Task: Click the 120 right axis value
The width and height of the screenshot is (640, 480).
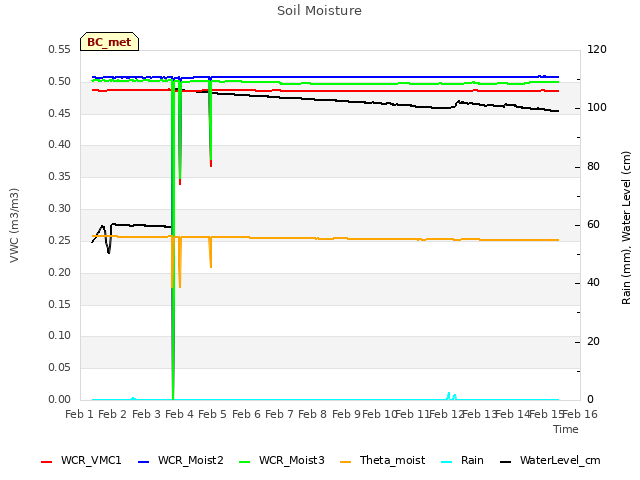Action: point(597,49)
